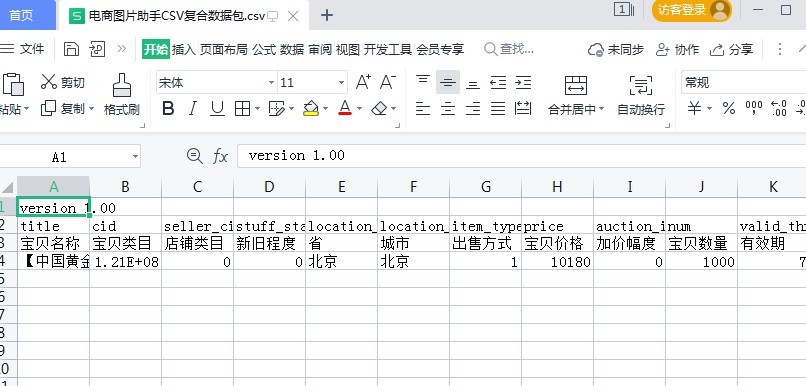Click the Cut scissors button

tap(63, 82)
